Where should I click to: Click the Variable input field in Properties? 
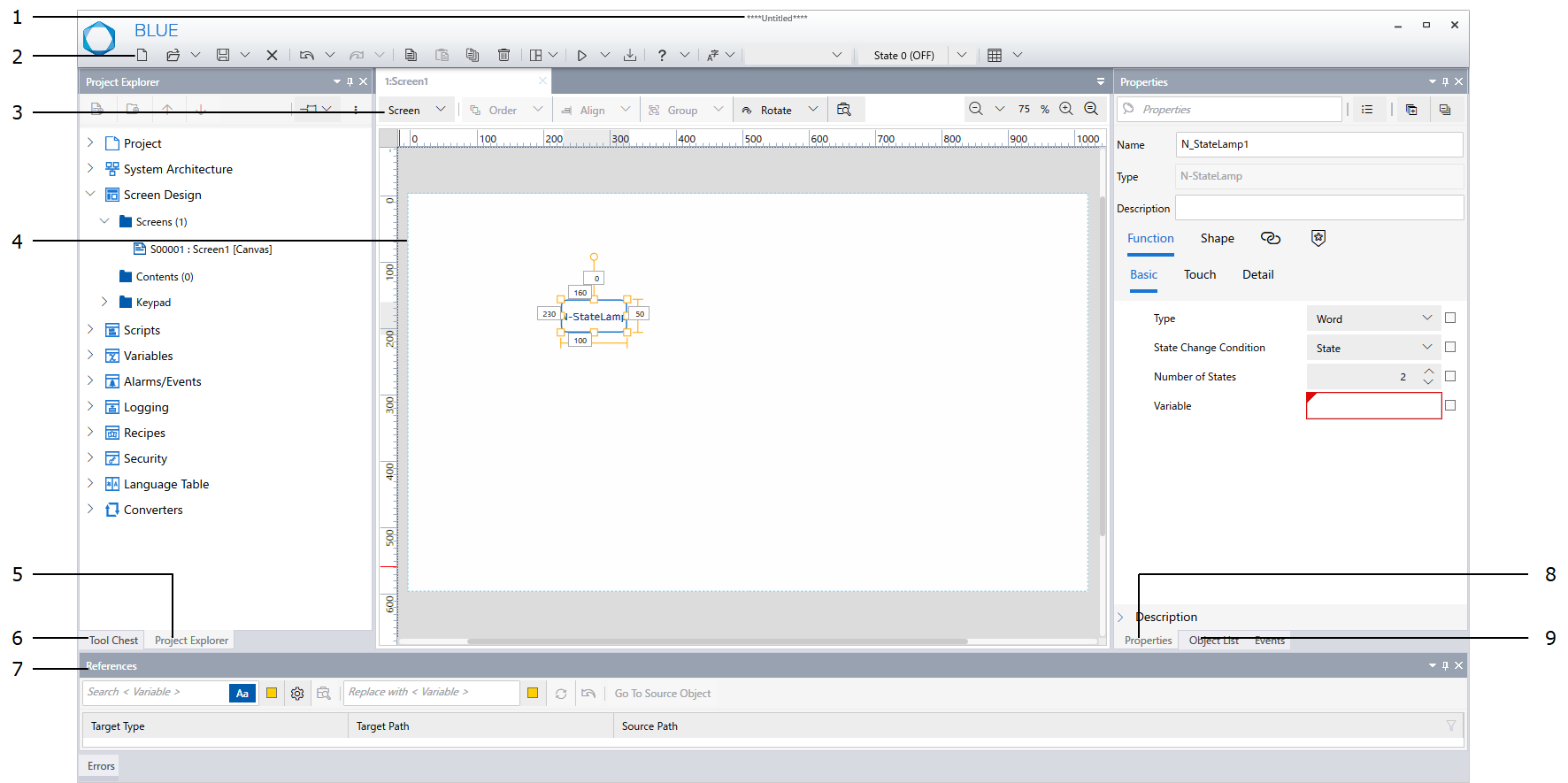pyautogui.click(x=1373, y=406)
